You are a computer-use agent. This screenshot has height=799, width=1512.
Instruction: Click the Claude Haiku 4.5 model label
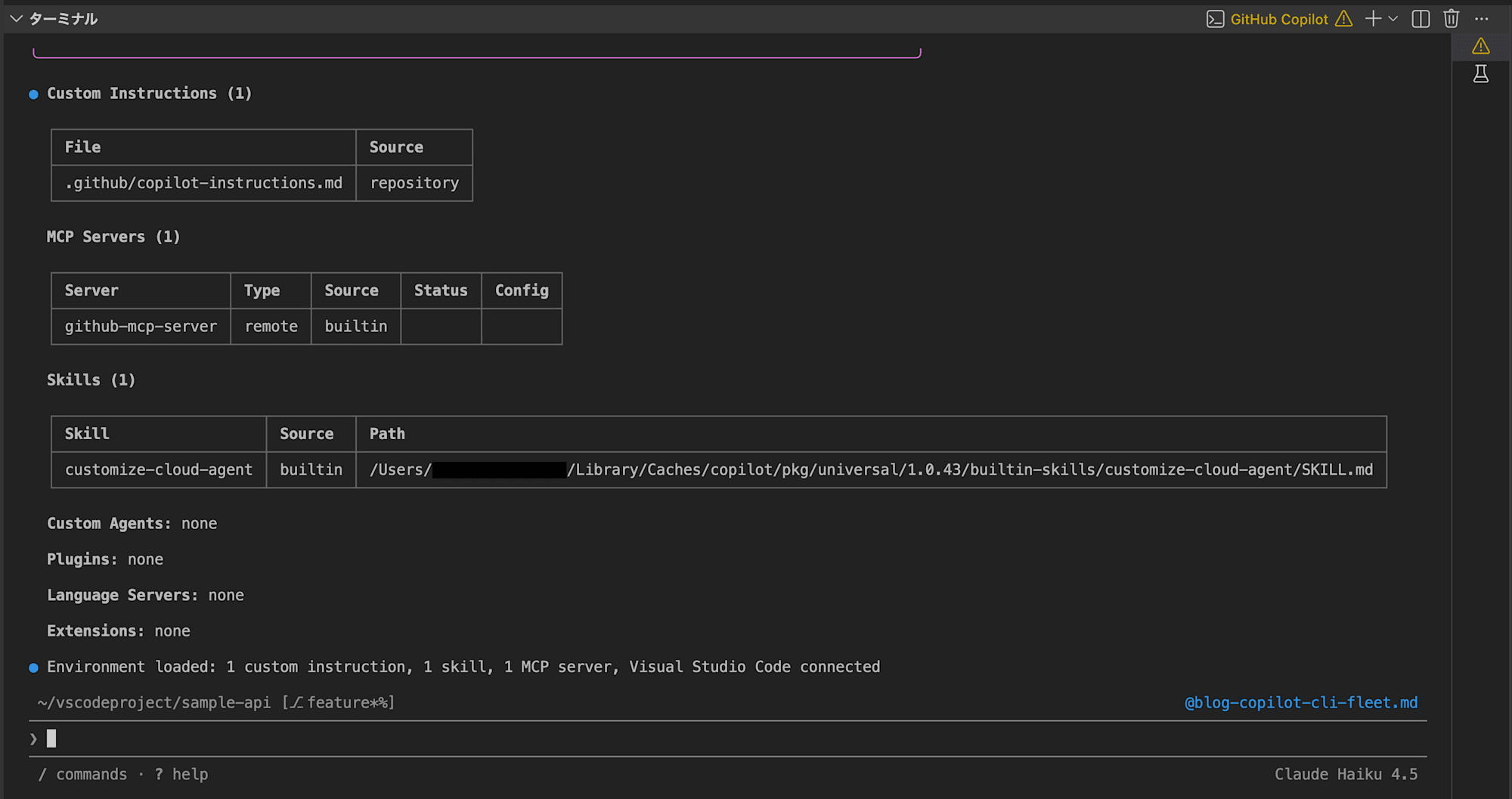1346,775
